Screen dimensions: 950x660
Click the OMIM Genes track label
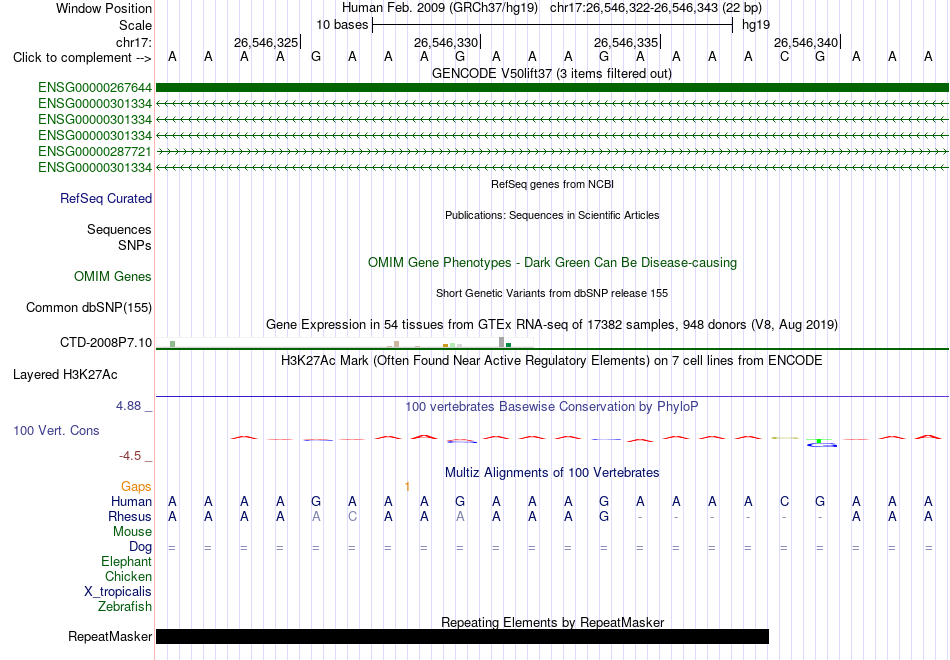[x=113, y=276]
